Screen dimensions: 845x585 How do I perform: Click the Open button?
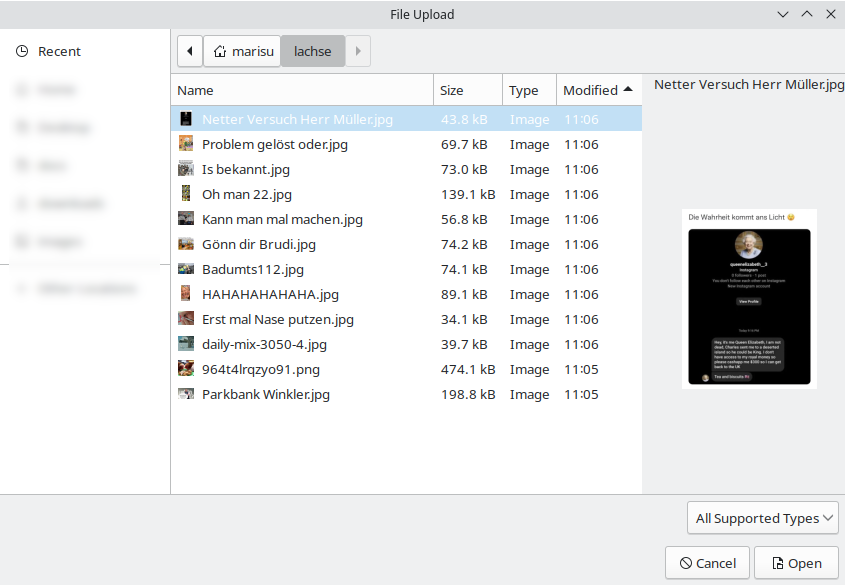click(796, 563)
